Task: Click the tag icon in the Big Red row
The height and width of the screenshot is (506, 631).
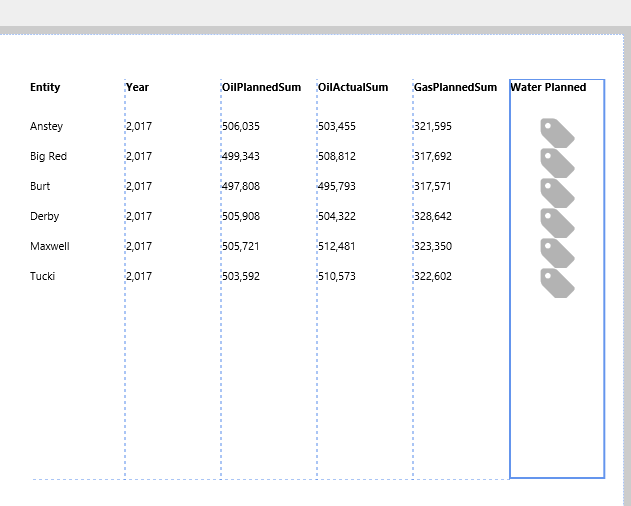Action: click(557, 162)
